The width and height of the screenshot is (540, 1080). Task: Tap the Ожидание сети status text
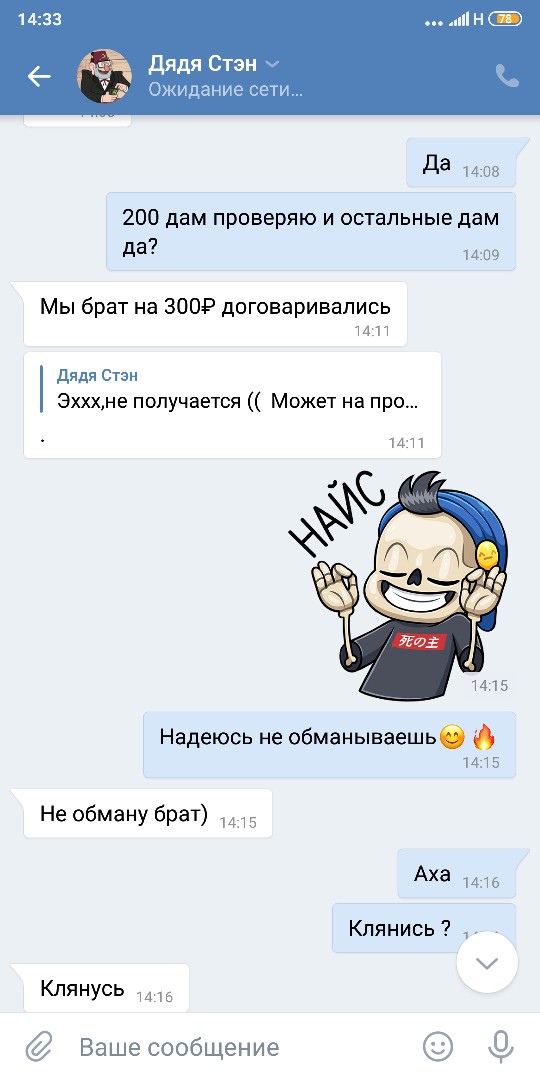point(225,89)
